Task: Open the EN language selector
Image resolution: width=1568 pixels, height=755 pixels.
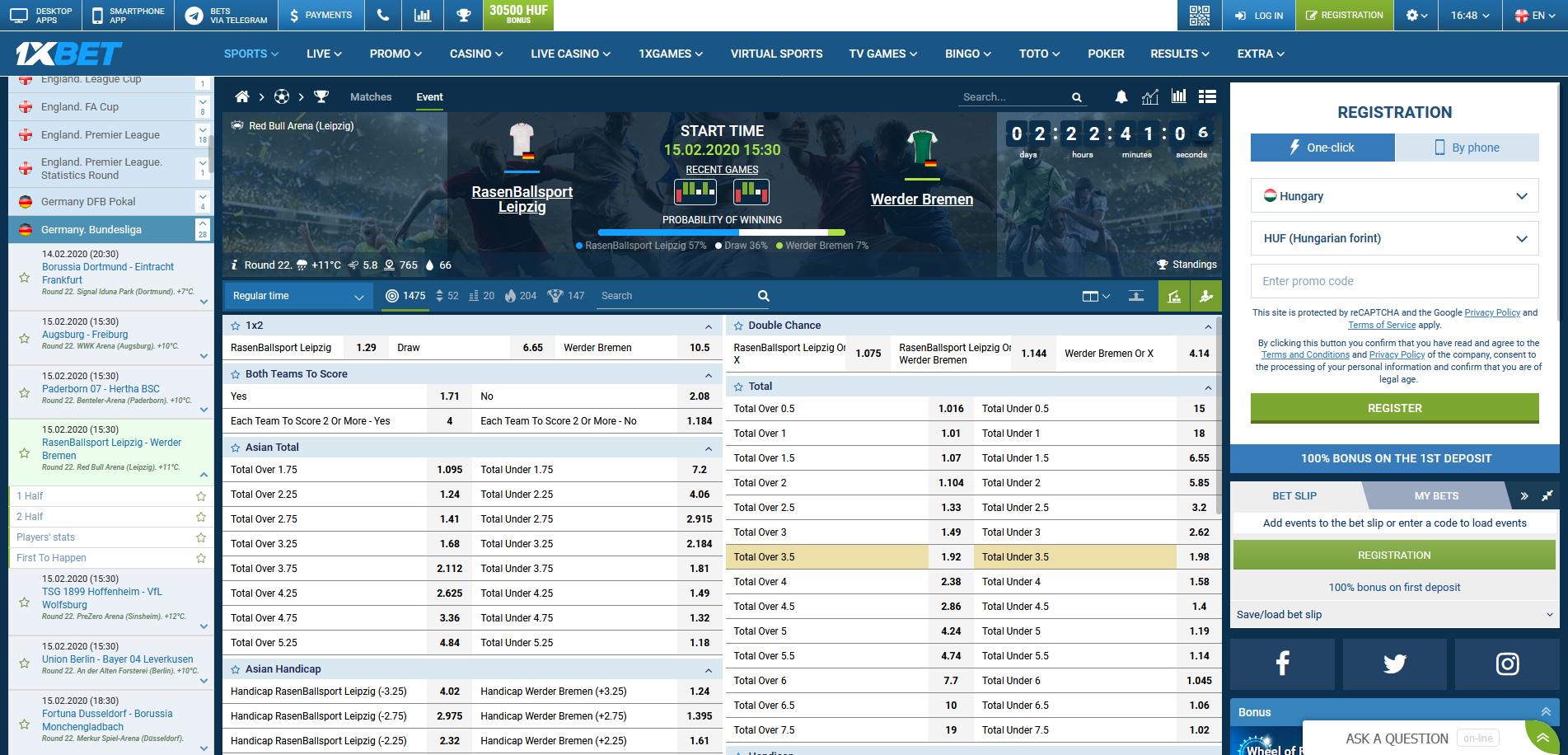Action: tap(1536, 15)
